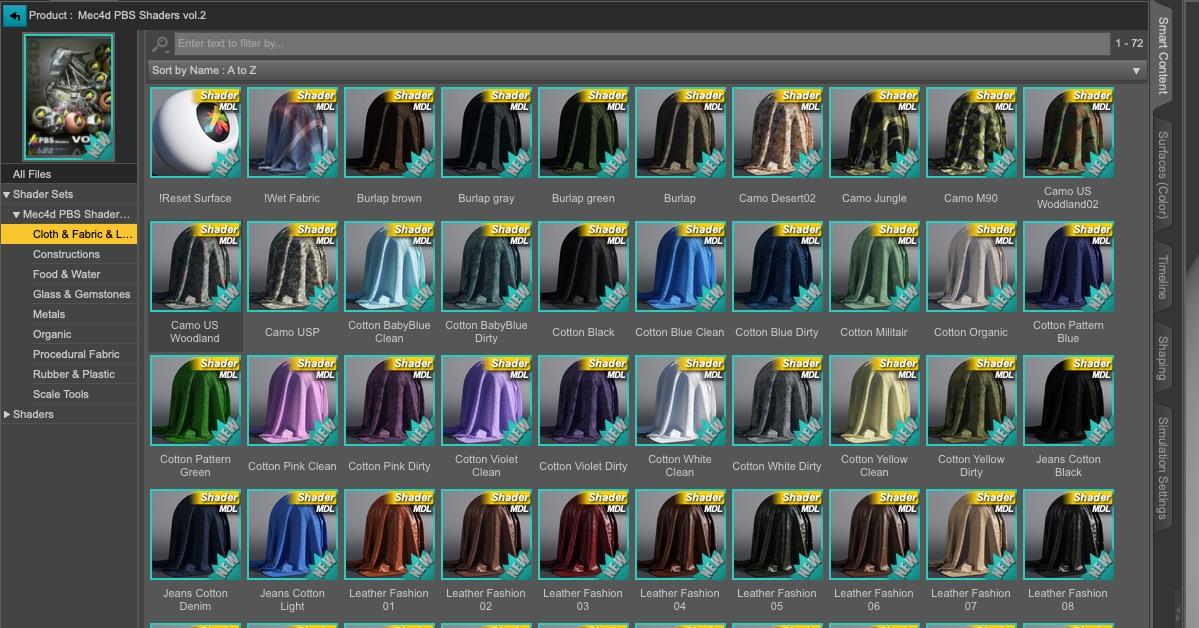Select the !Wet Fabric shader icon
Viewport: 1199px width, 628px height.
coord(292,132)
